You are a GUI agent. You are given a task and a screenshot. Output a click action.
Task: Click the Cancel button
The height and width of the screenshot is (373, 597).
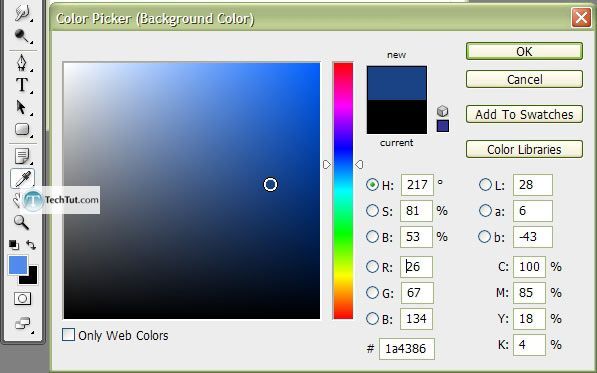524,79
